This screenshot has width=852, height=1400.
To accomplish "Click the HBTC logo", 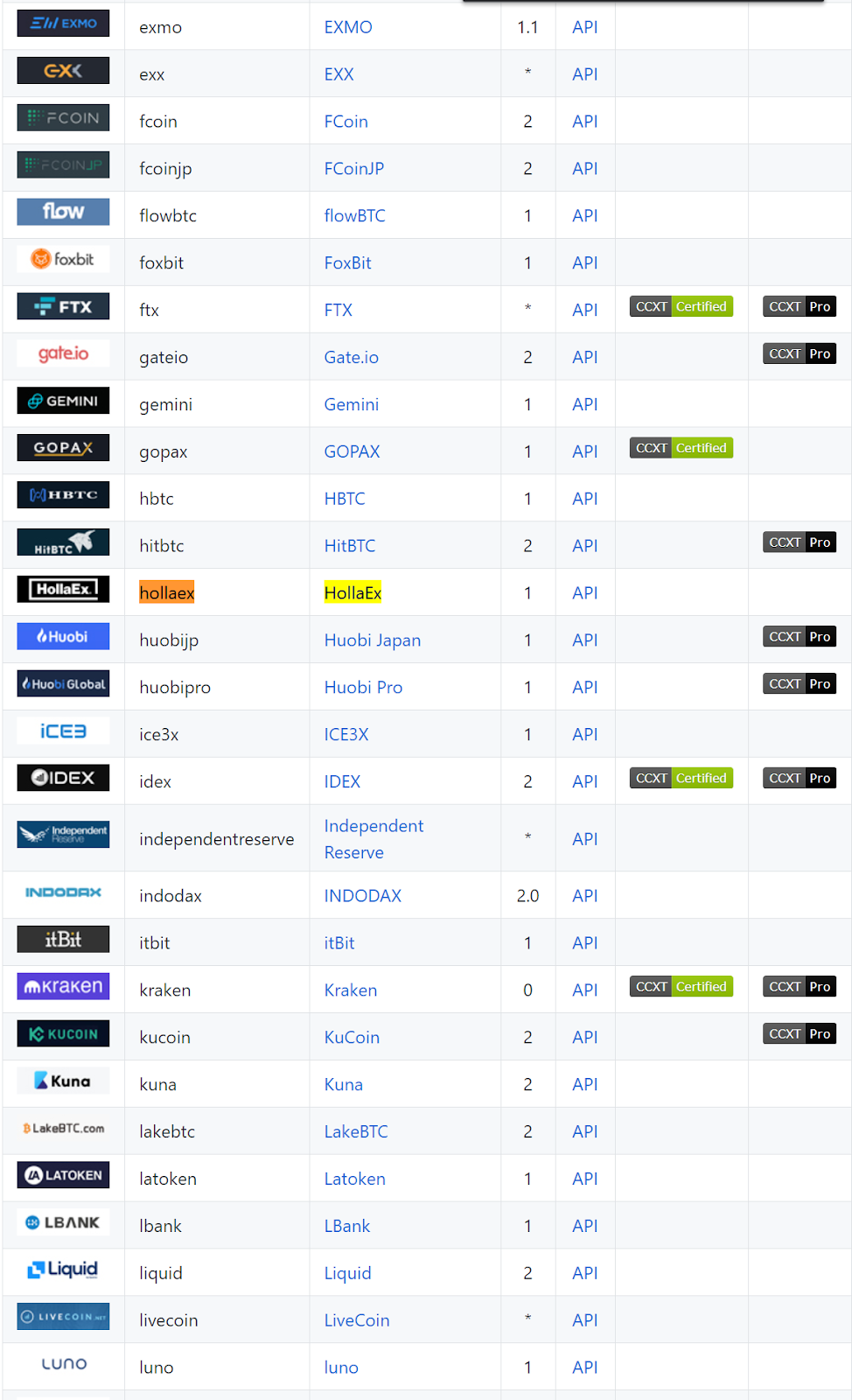I will click(63, 496).
